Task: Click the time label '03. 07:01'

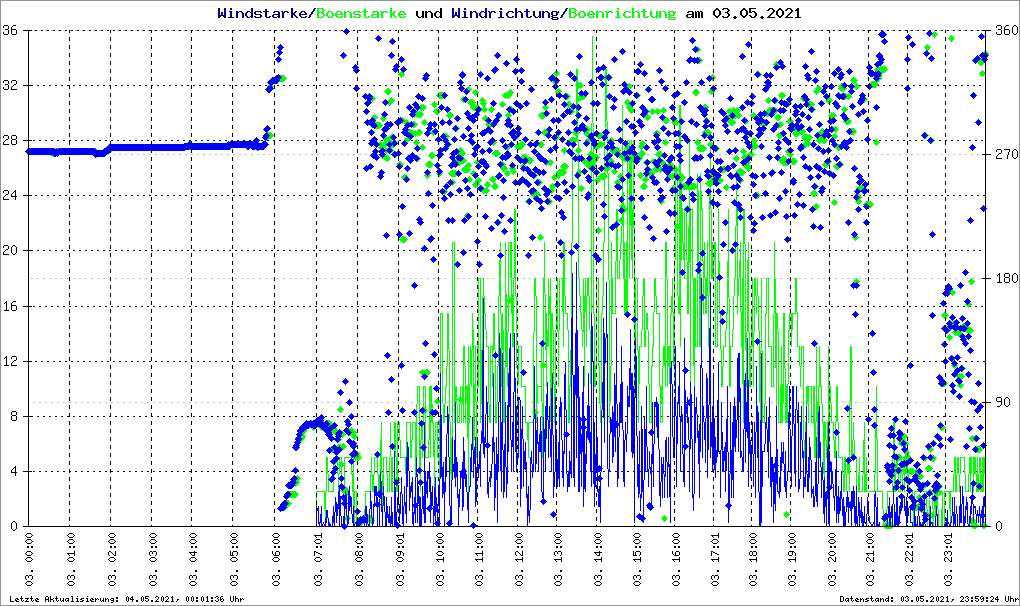Action: pos(318,559)
